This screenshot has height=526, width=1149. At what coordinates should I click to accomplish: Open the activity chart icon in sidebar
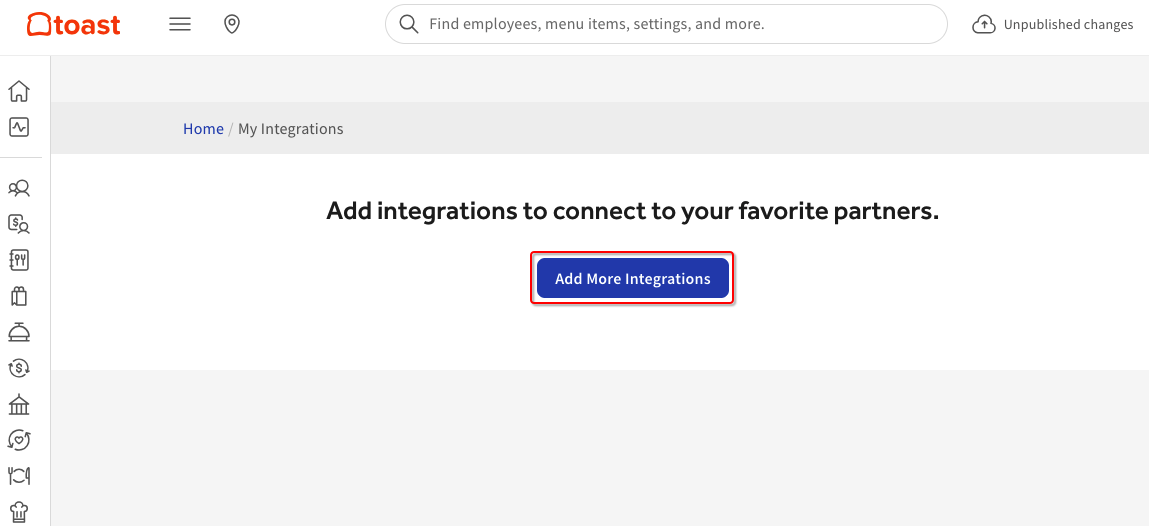pyautogui.click(x=19, y=127)
